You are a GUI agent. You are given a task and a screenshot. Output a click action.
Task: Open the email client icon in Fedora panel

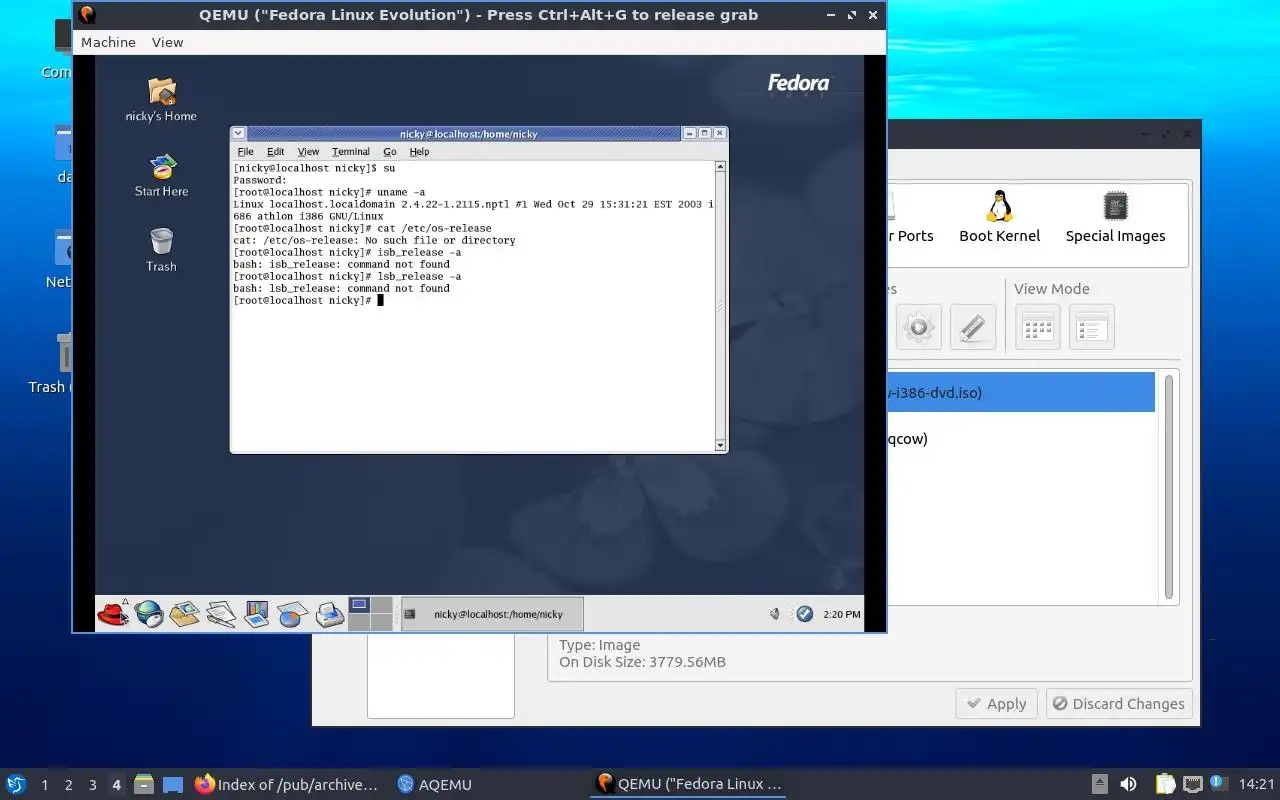click(x=185, y=613)
